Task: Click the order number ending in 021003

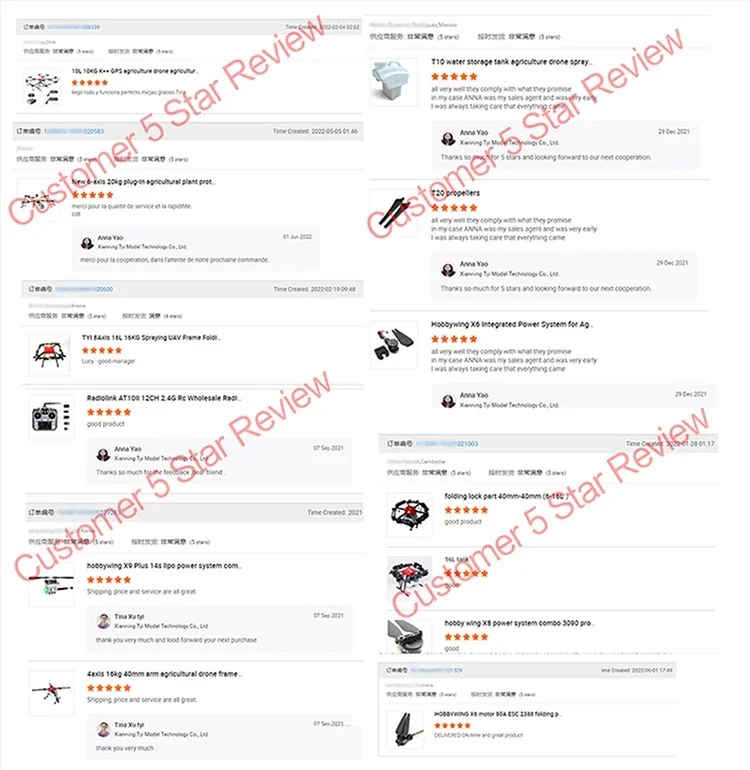Action: [x=447, y=443]
